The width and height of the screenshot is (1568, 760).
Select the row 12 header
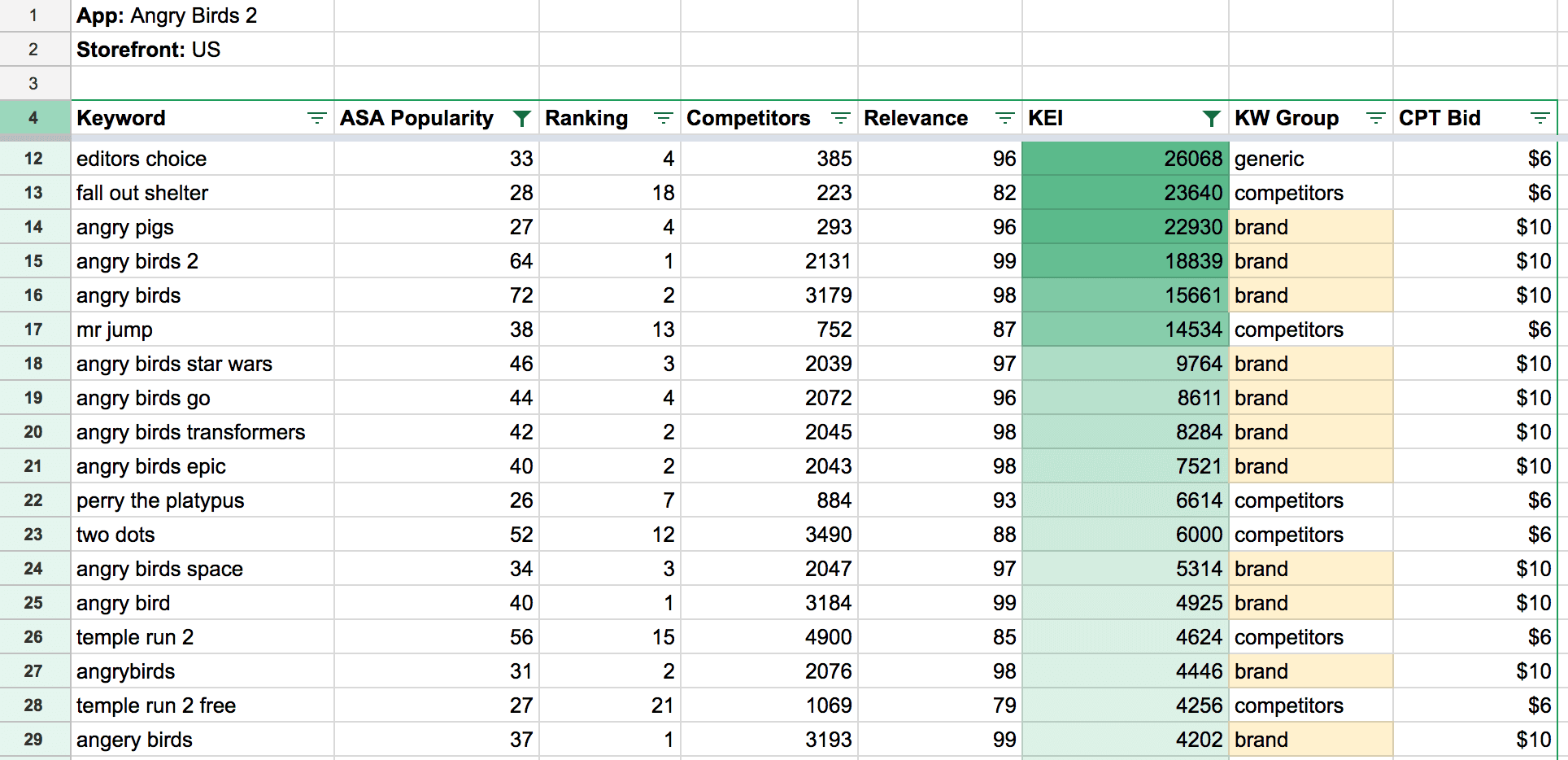coord(34,159)
